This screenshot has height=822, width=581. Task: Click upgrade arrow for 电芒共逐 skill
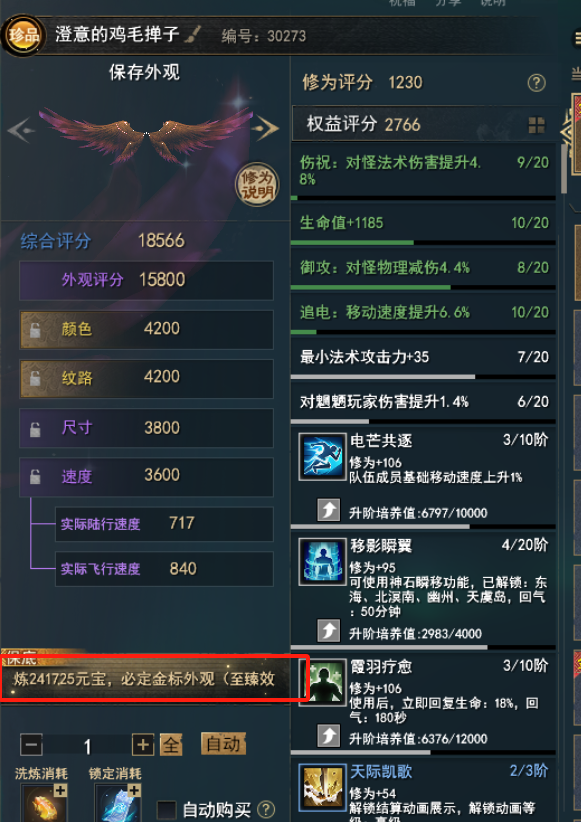point(329,510)
